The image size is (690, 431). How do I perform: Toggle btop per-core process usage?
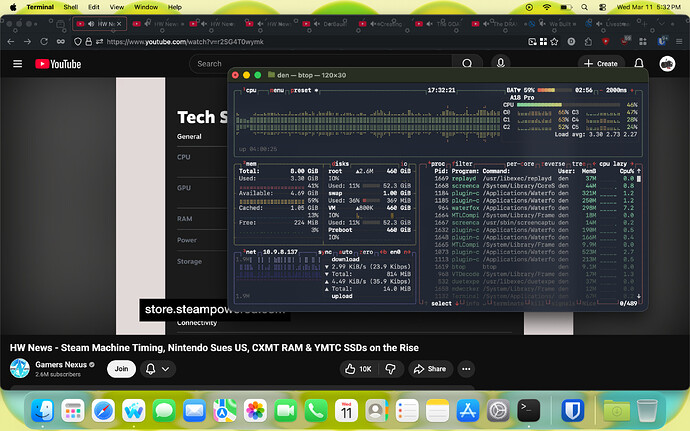pyautogui.click(x=520, y=164)
